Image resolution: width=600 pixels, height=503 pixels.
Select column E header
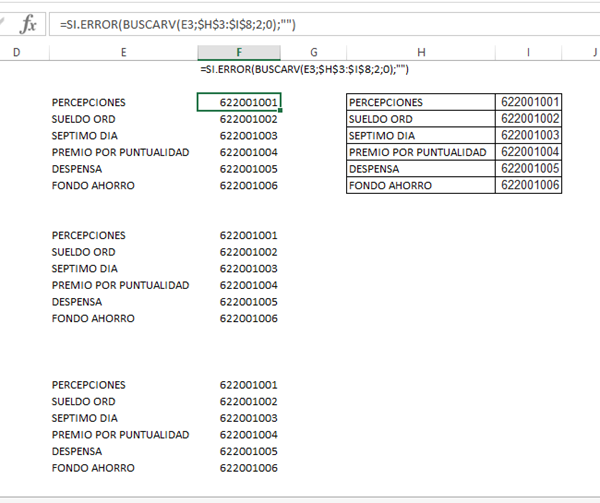click(x=124, y=52)
